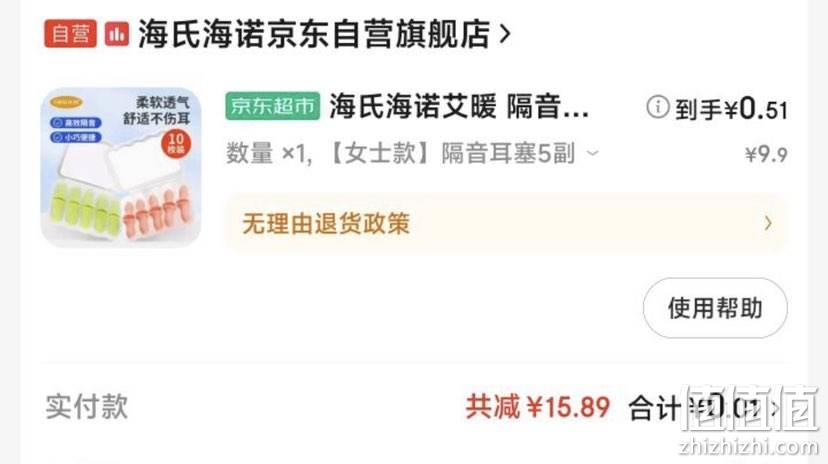Click the zhizhizhi.com watermark

point(748,447)
